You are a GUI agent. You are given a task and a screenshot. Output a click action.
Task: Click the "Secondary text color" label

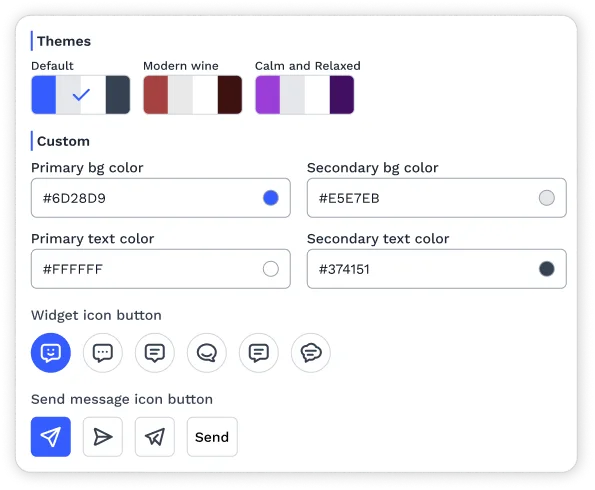(x=378, y=239)
